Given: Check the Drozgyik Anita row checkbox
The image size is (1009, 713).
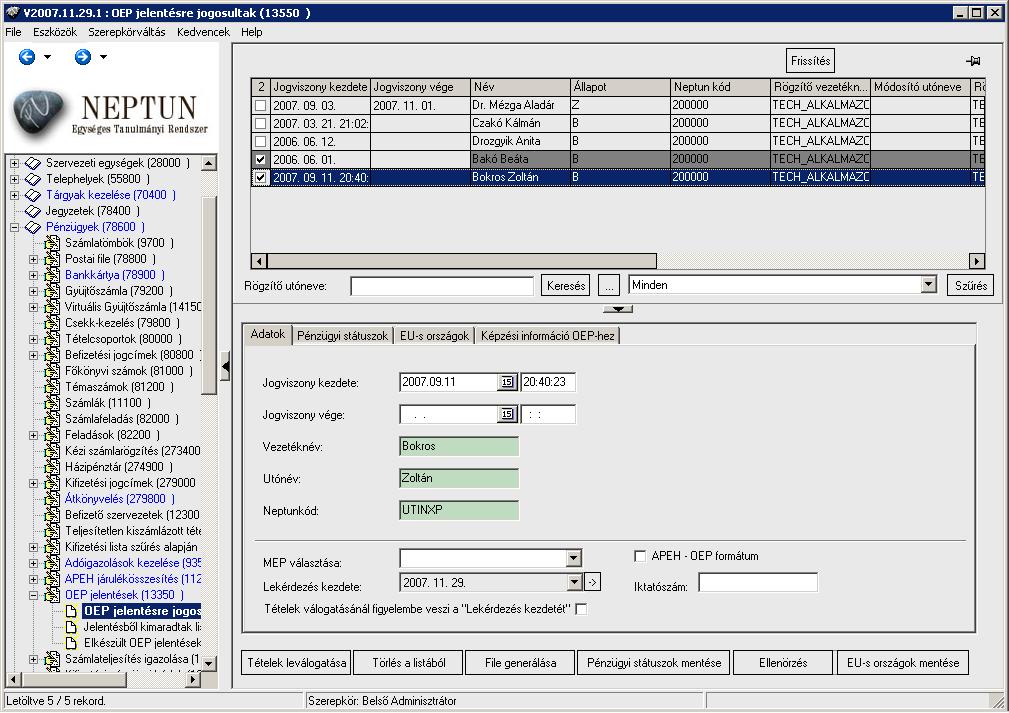Looking at the screenshot, I should (261, 142).
